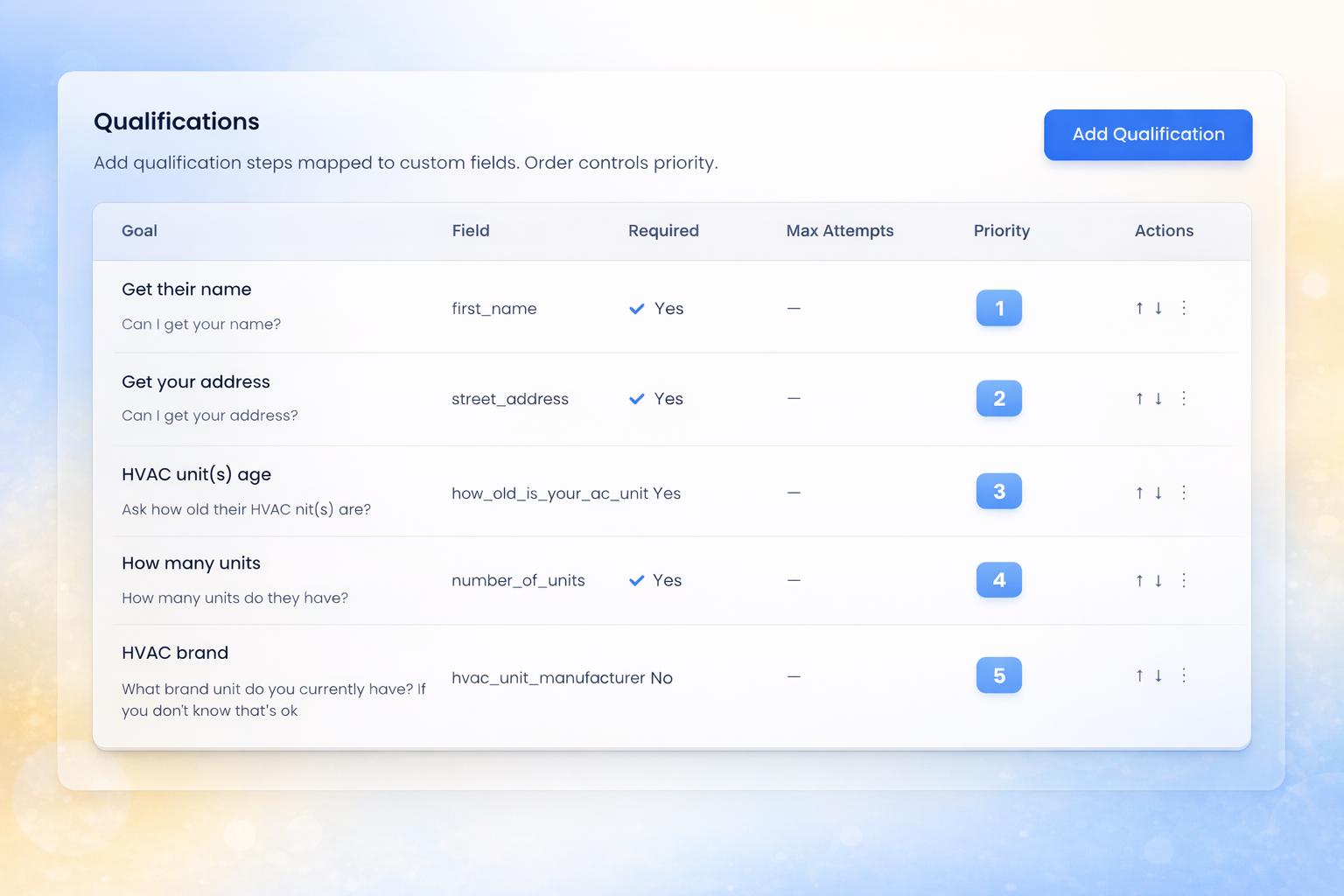Open the actions menu for How many units
Image resolution: width=1344 pixels, height=896 pixels.
[1184, 580]
